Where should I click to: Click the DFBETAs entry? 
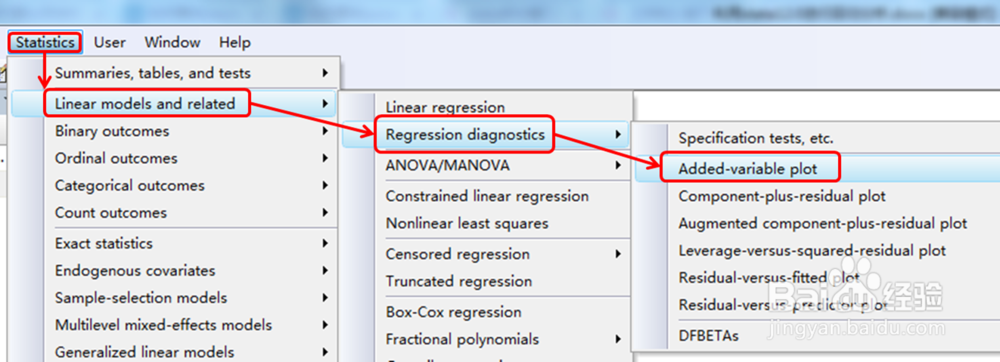(x=818, y=336)
